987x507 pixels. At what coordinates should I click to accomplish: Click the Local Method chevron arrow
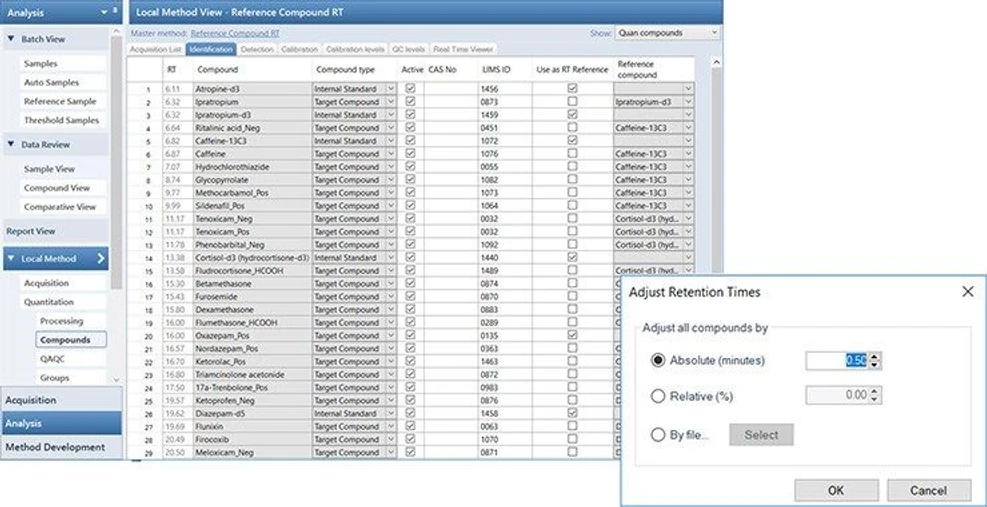pos(101,258)
